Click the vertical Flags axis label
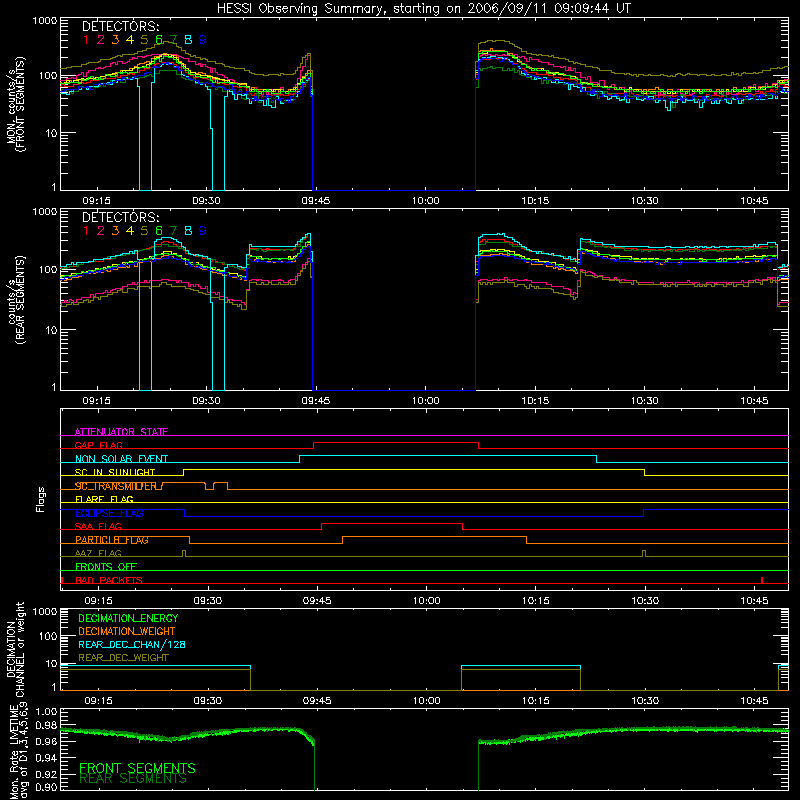 (41, 499)
